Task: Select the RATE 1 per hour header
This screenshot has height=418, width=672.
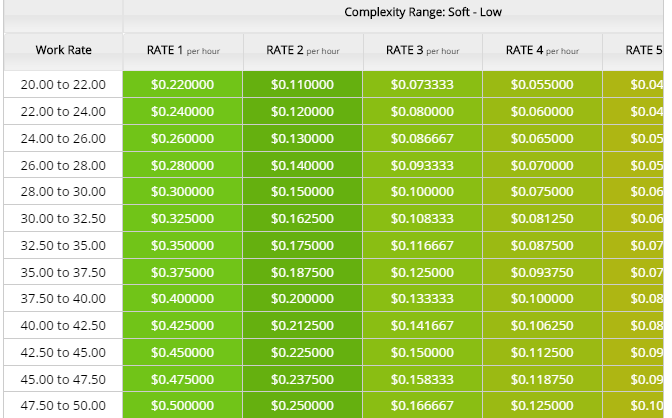Action: click(183, 51)
